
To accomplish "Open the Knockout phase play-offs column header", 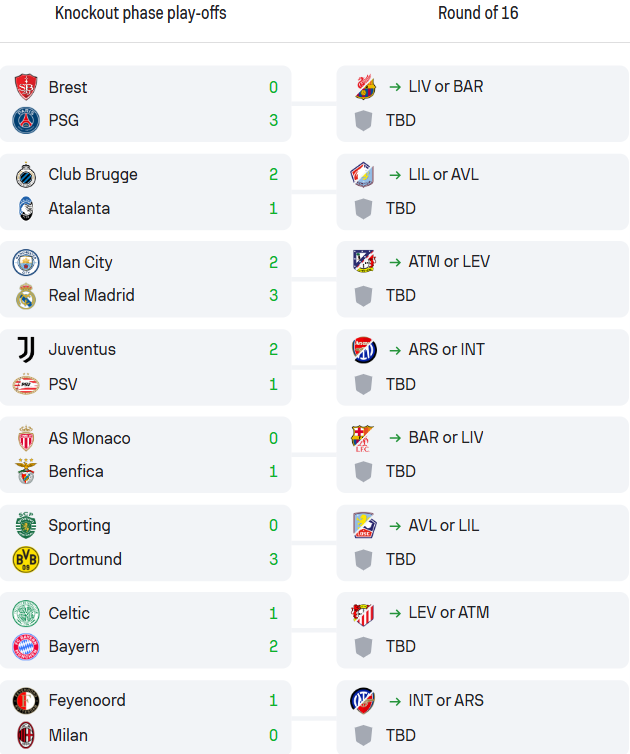I will [x=140, y=13].
